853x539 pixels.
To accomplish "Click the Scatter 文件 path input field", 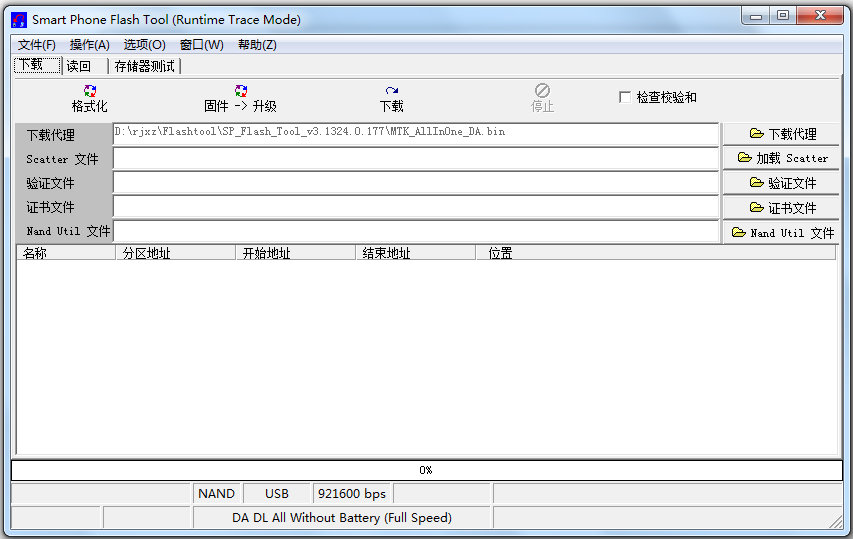I will 415,158.
